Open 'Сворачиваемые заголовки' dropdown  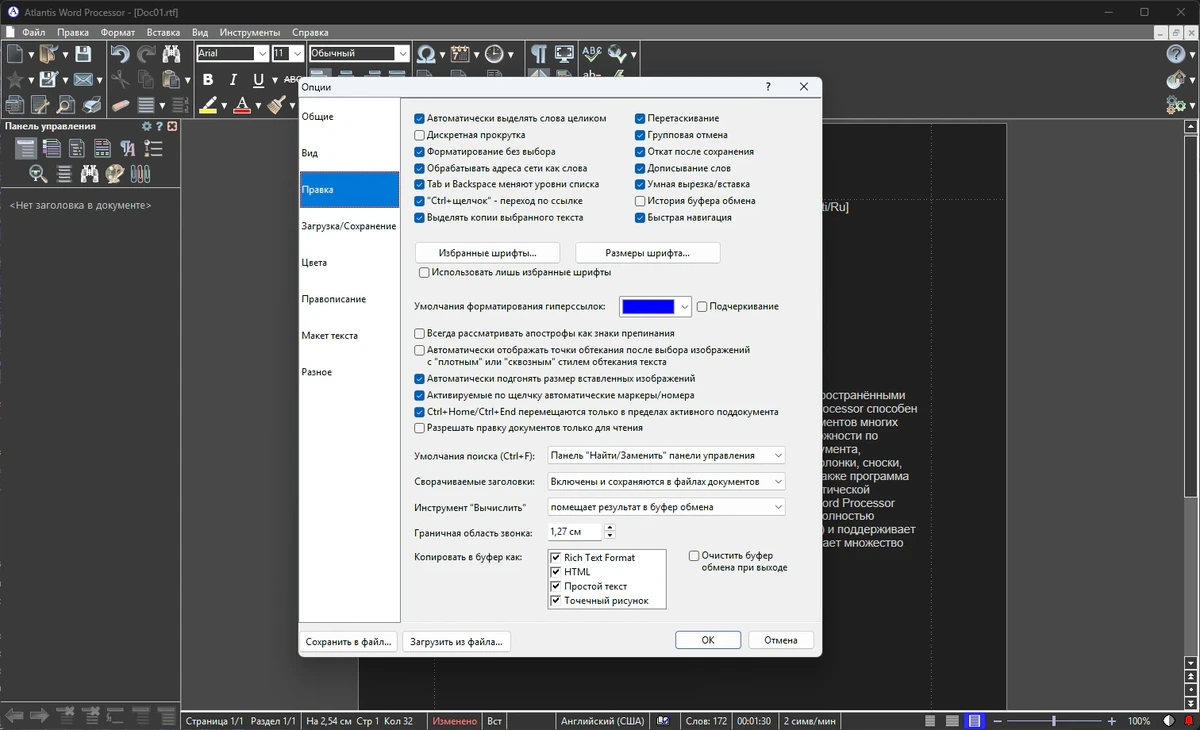click(x=667, y=481)
